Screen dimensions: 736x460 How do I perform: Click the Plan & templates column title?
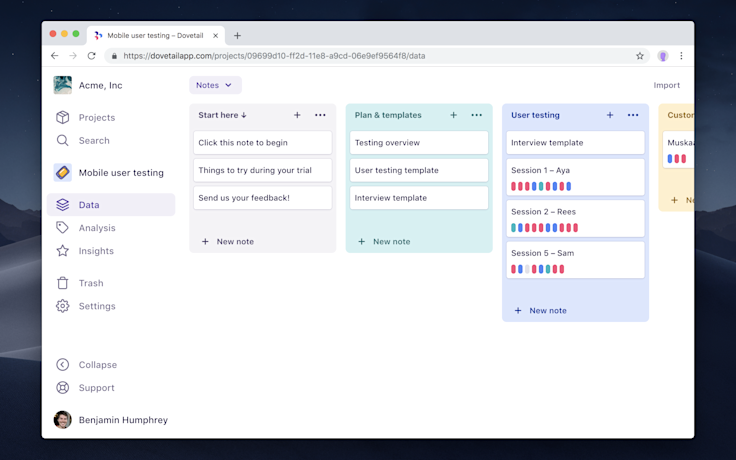388,115
